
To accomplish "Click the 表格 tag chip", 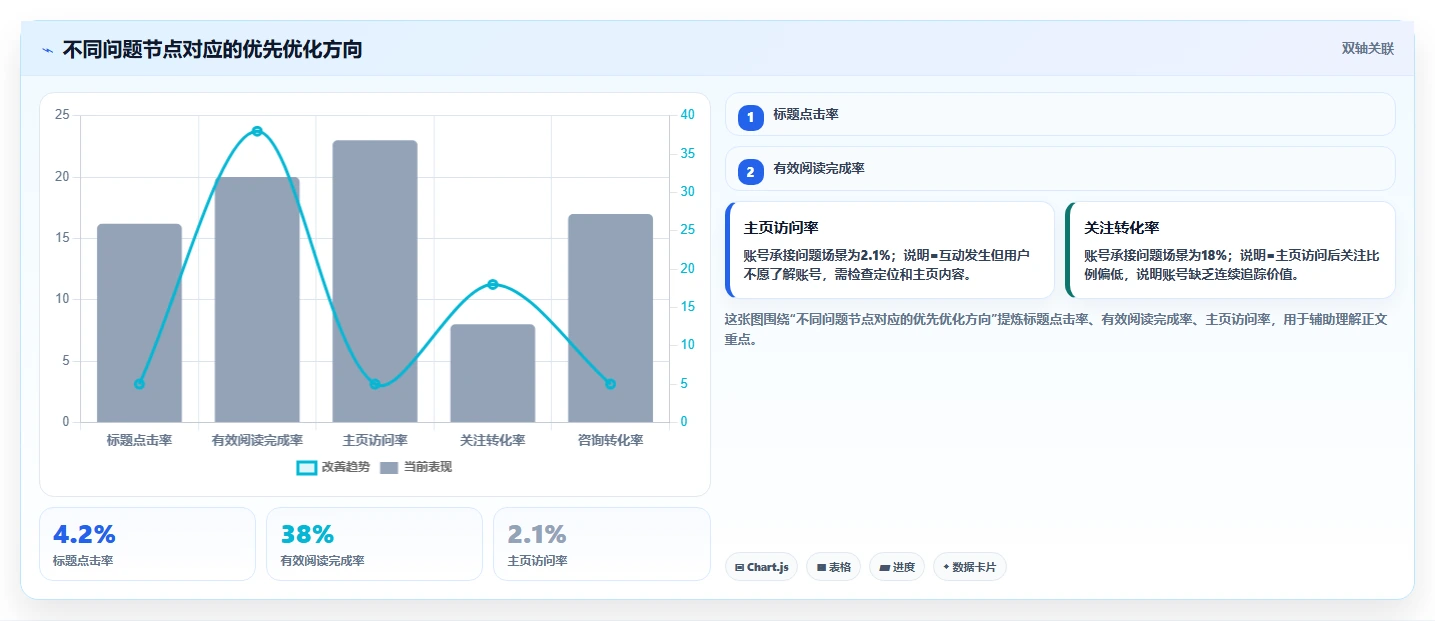I will click(x=833, y=567).
